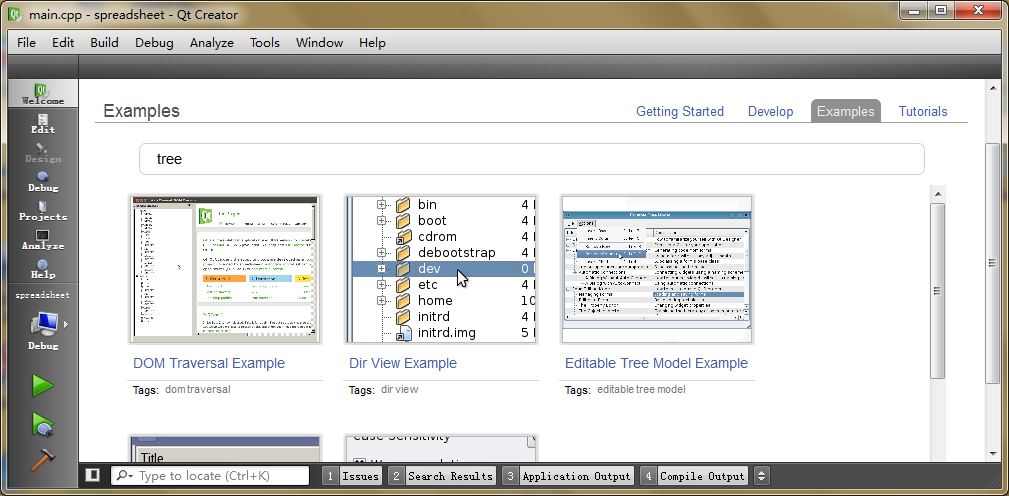Click the dir view tag
Screen dimensions: 1009x496
[400, 389]
